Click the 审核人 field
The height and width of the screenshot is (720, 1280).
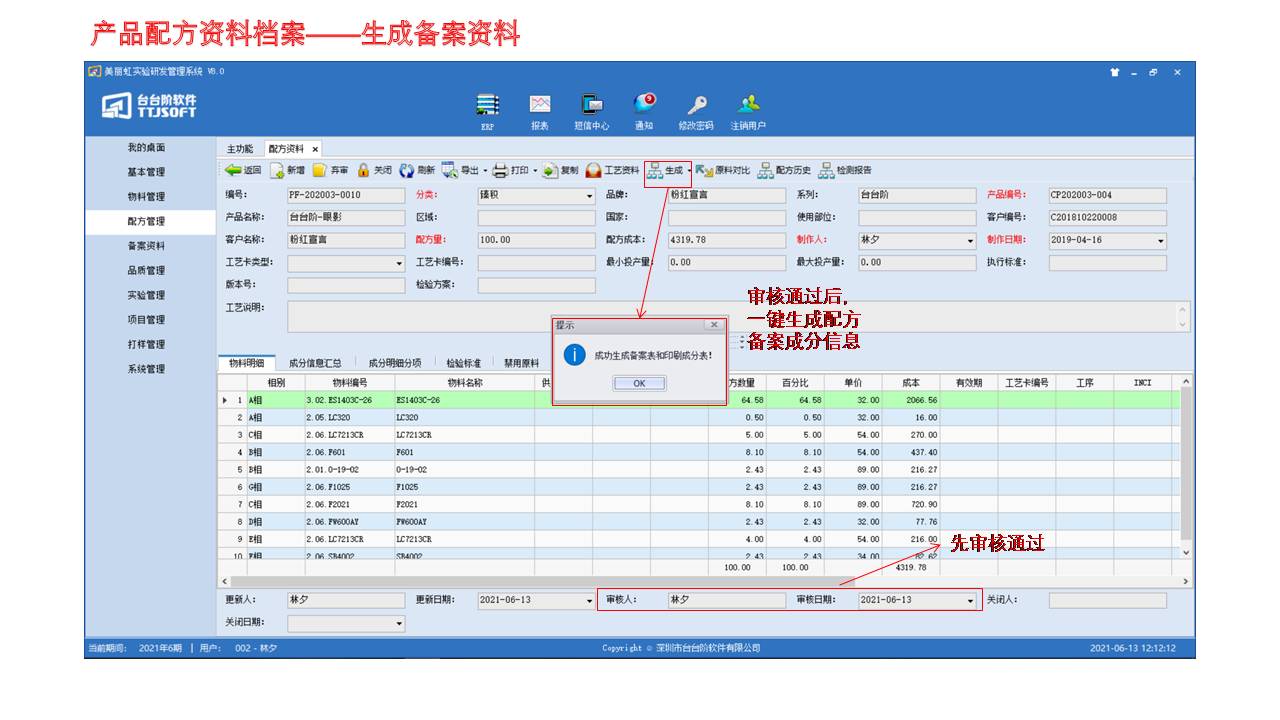coord(727,601)
